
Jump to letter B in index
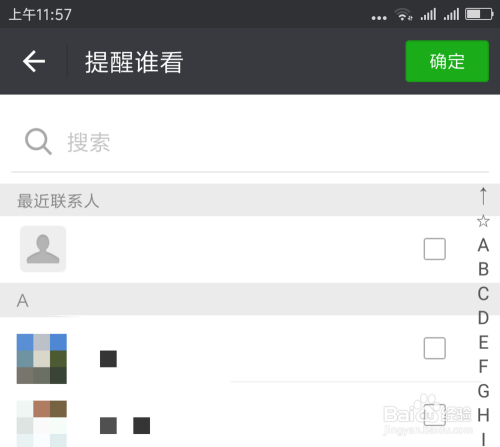(483, 269)
